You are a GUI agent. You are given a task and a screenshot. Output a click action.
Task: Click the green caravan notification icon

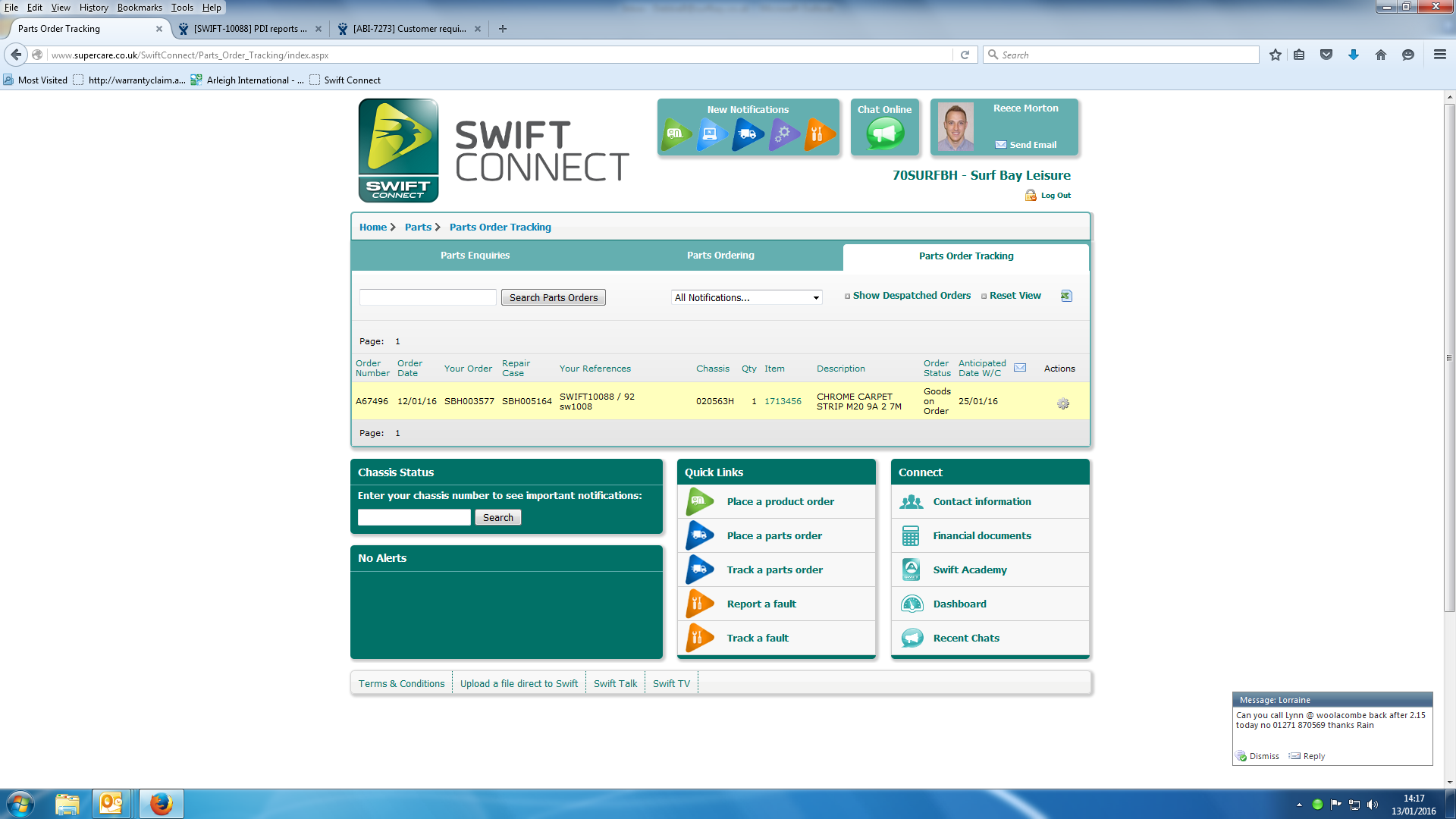pyautogui.click(x=676, y=134)
